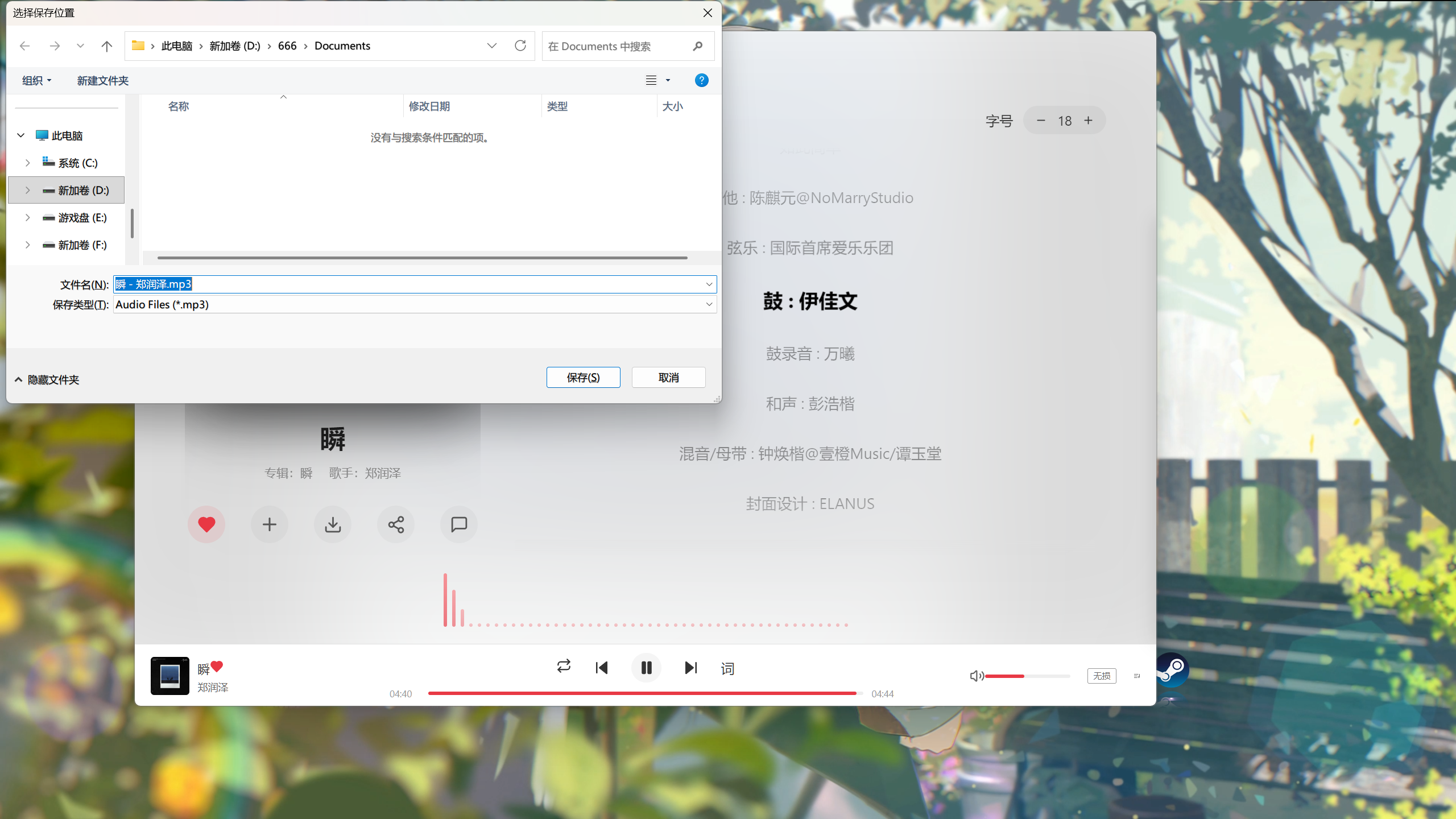The width and height of the screenshot is (1456, 819).
Task: Download the current song
Action: (x=332, y=524)
